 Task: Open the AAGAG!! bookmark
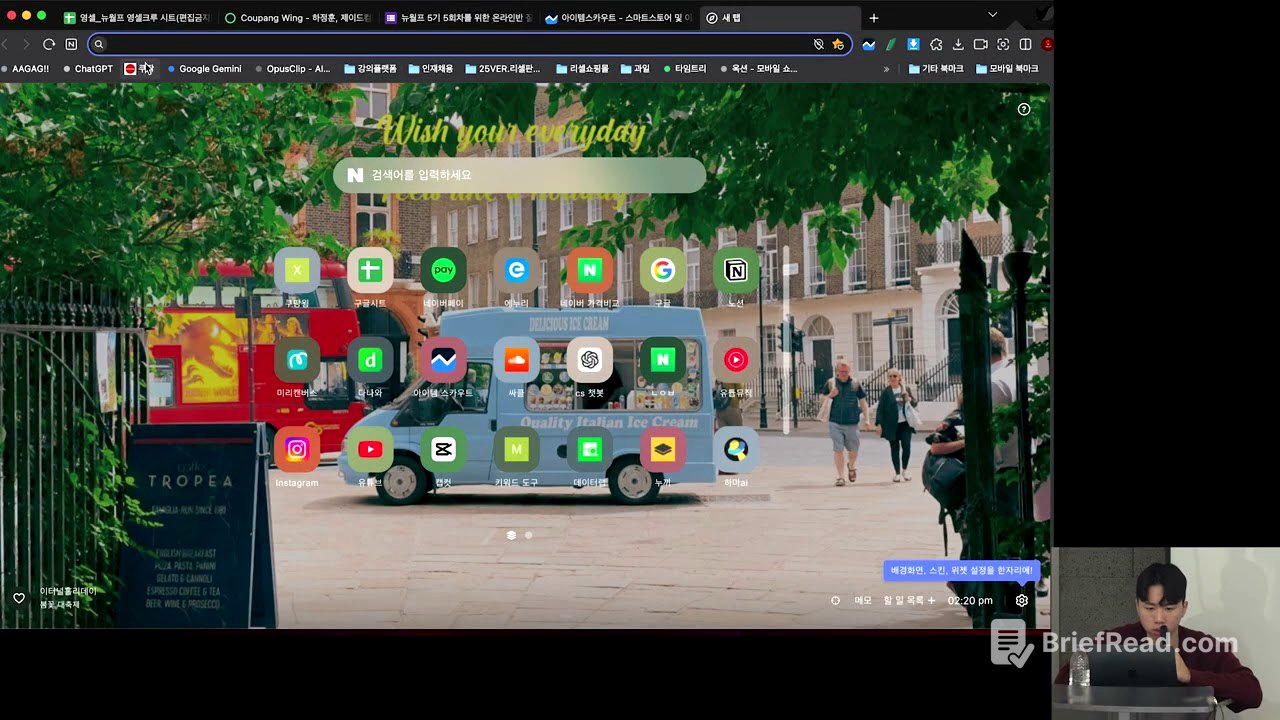click(x=25, y=69)
